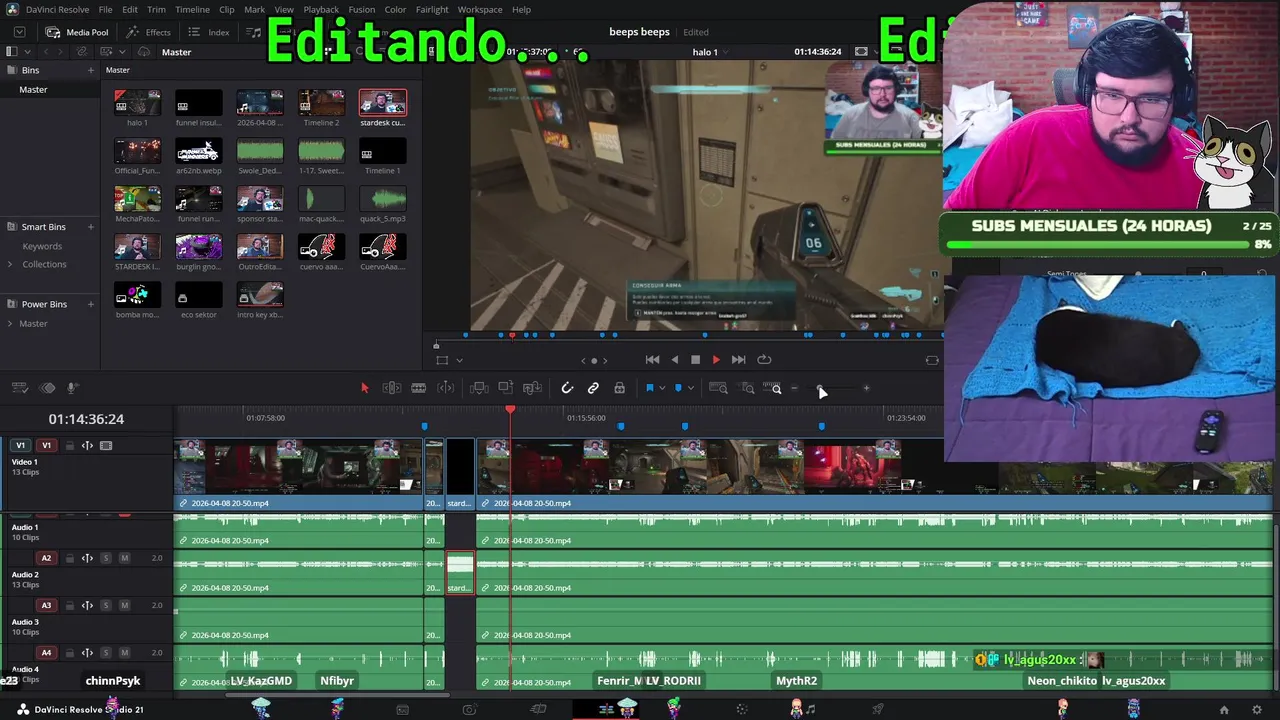
Task: Open the Workspace menu
Action: coord(480,10)
